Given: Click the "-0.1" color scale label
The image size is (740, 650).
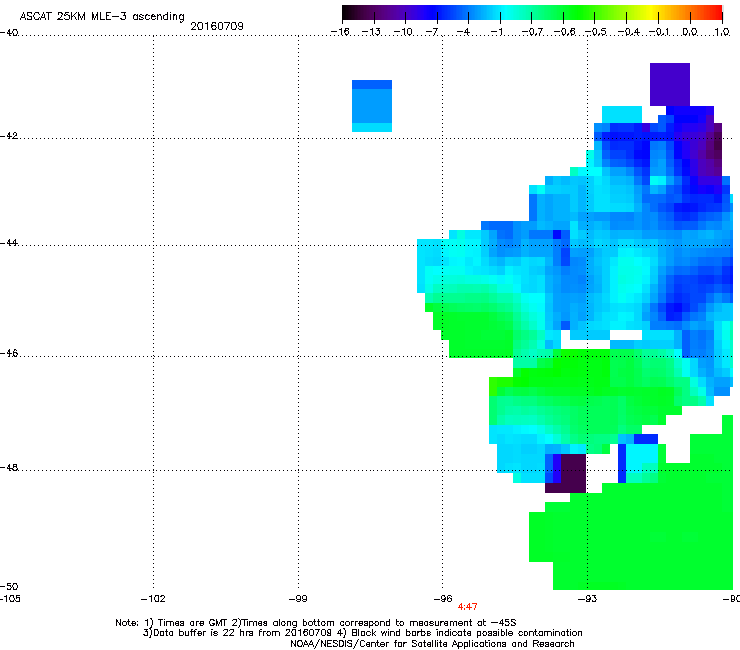Looking at the screenshot, I should 660,32.
